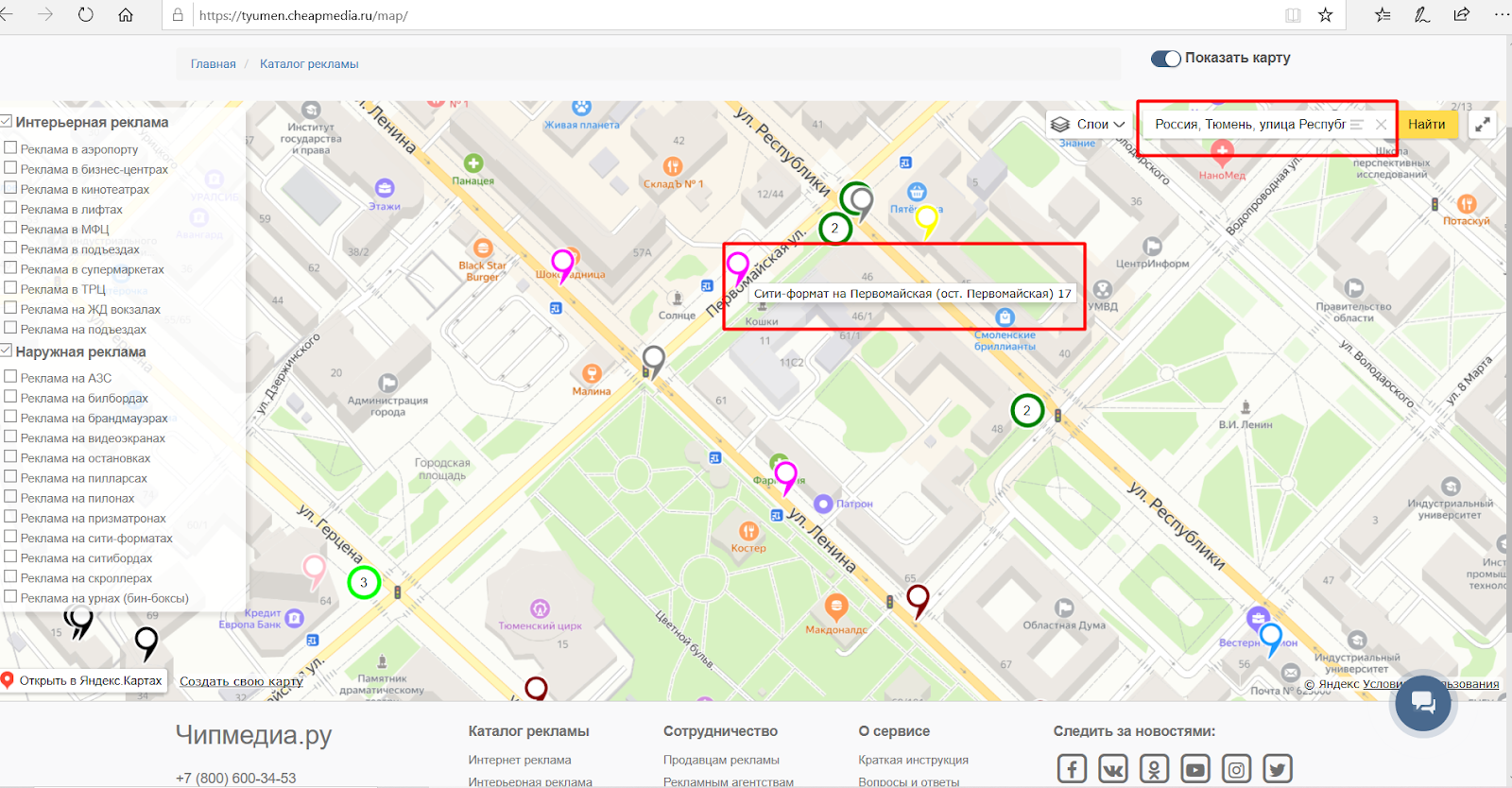
Task: Open the Facebook social icon
Action: 1072,769
